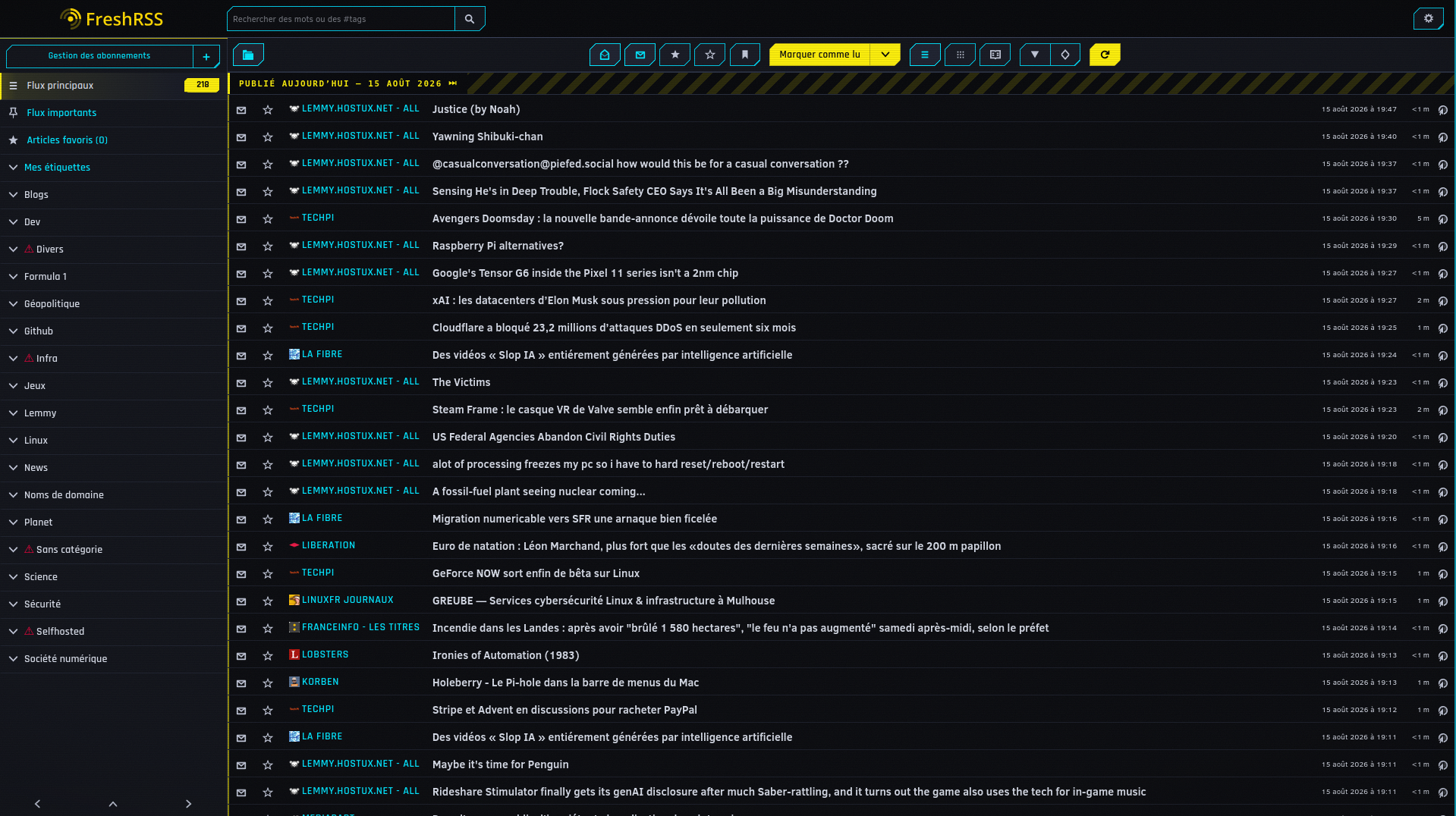
Task: Open the 'Marquer comme lu' dropdown arrow
Action: point(885,55)
